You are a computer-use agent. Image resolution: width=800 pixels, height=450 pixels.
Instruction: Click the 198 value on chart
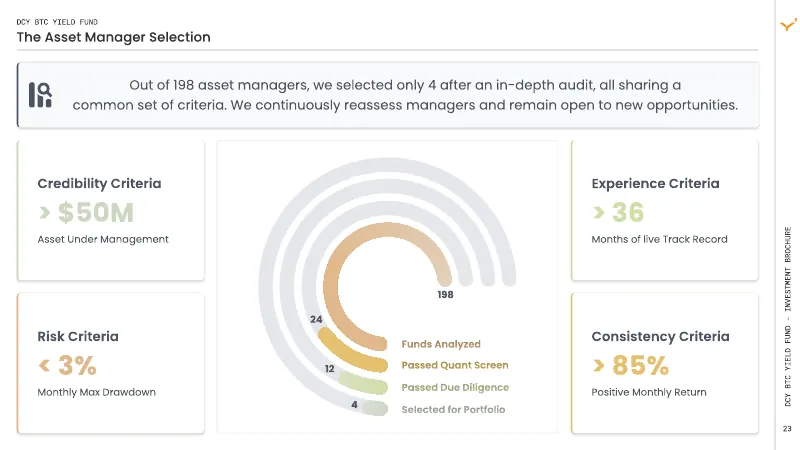tap(445, 294)
